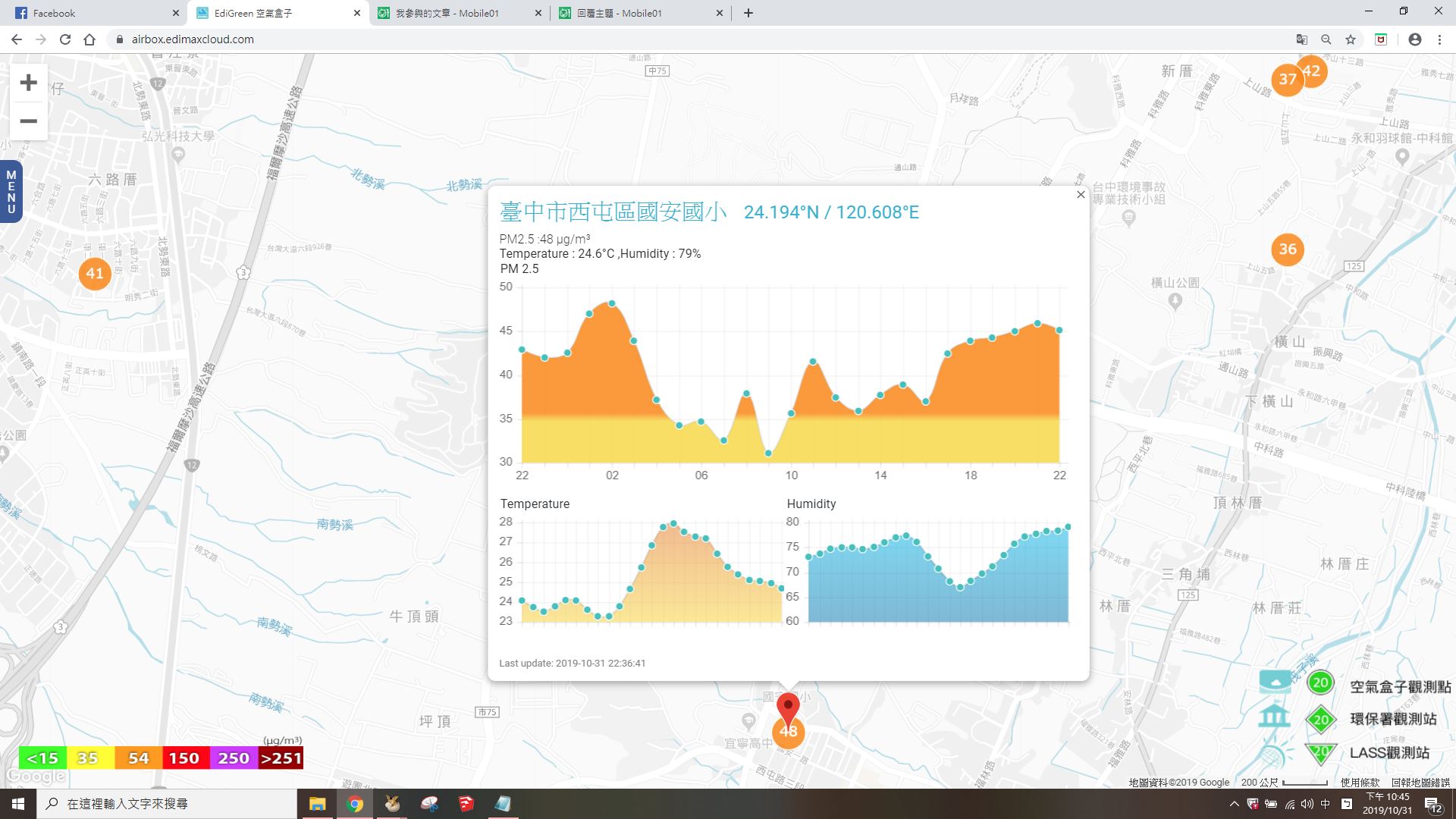Open the Windows Start menu
The height and width of the screenshot is (819, 1456).
click(x=18, y=804)
